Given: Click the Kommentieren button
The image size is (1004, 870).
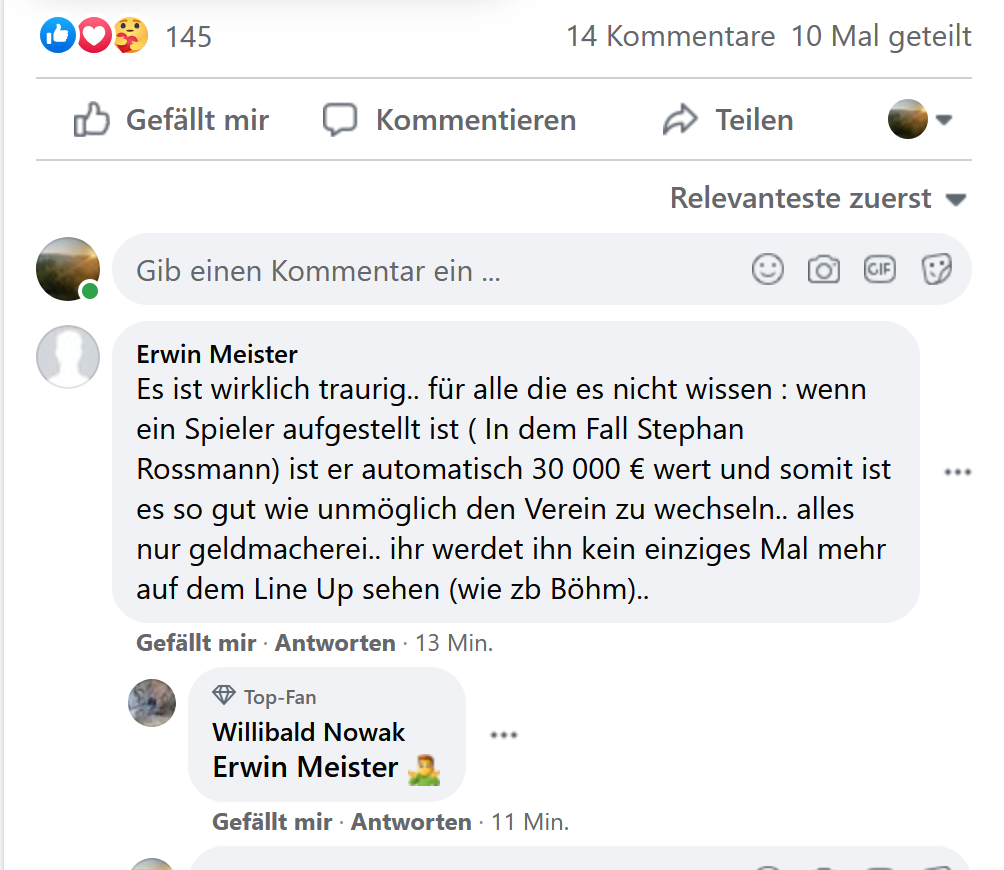Looking at the screenshot, I should tap(450, 121).
